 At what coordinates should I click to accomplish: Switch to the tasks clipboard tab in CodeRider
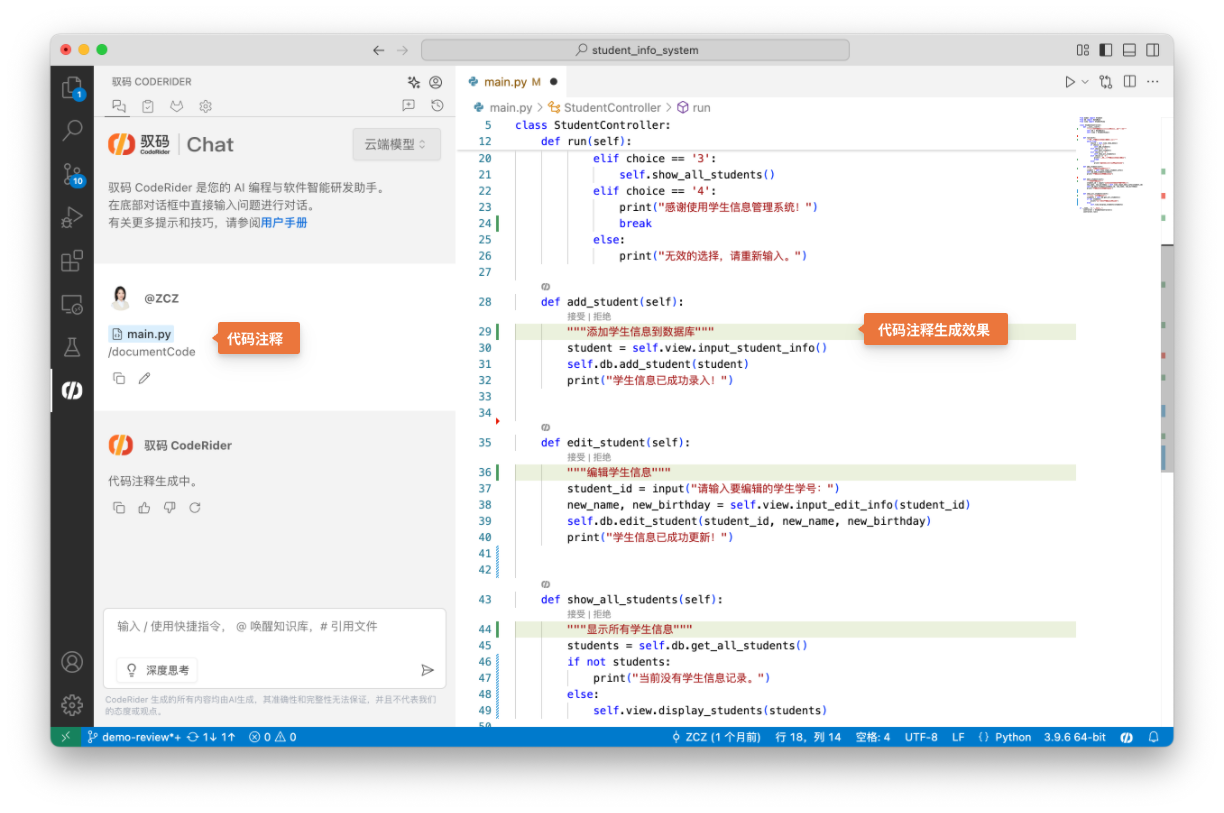tap(148, 105)
